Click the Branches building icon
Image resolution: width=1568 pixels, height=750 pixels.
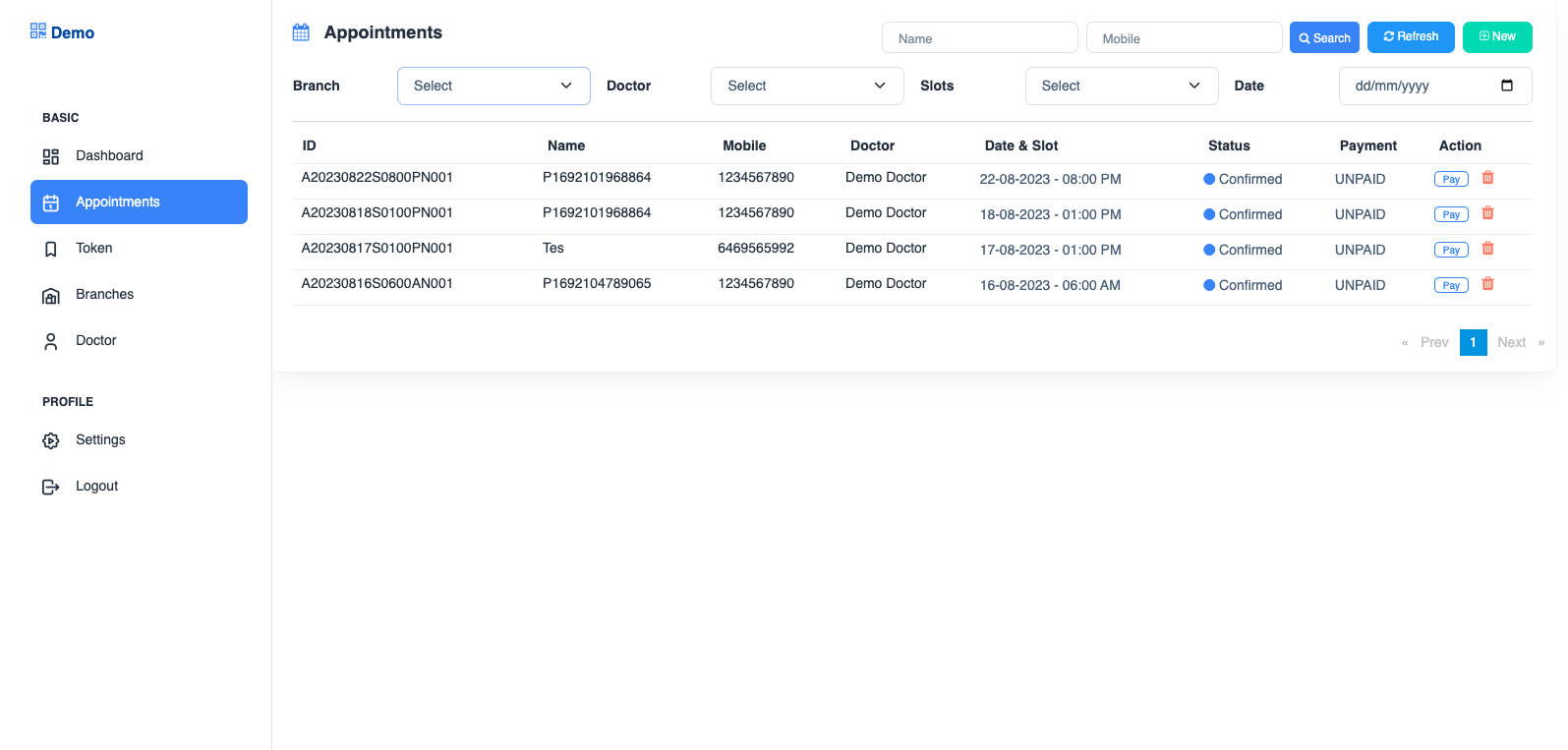point(51,295)
